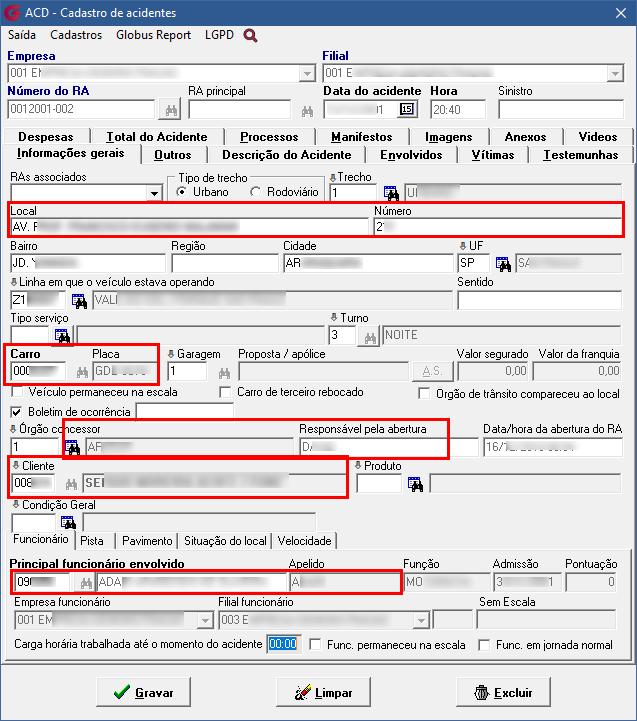Uncheck Boletim de ocorrência checkbox
The width and height of the screenshot is (637, 721).
pyautogui.click(x=17, y=412)
